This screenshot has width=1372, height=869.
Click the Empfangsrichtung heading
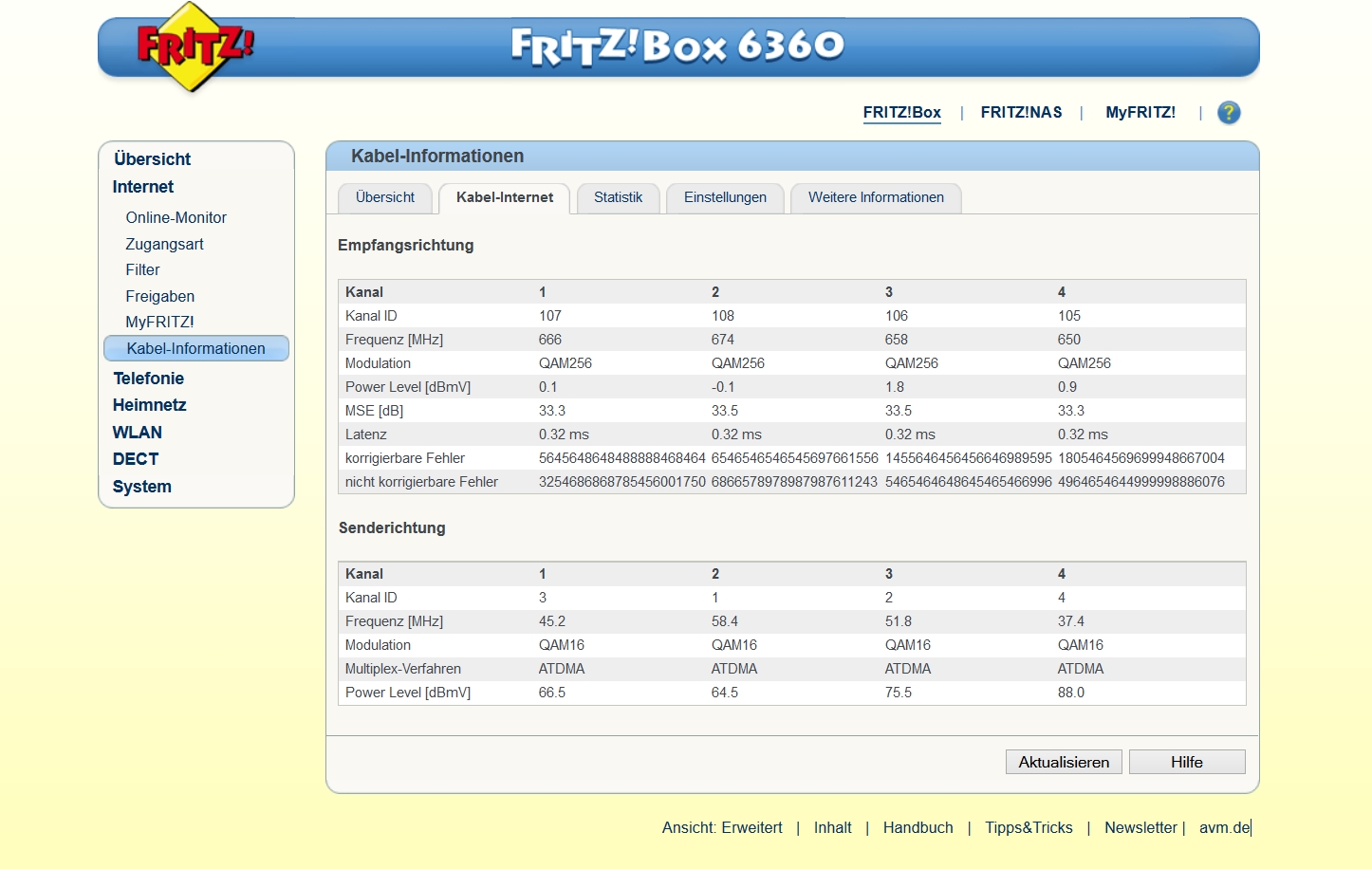pos(405,245)
